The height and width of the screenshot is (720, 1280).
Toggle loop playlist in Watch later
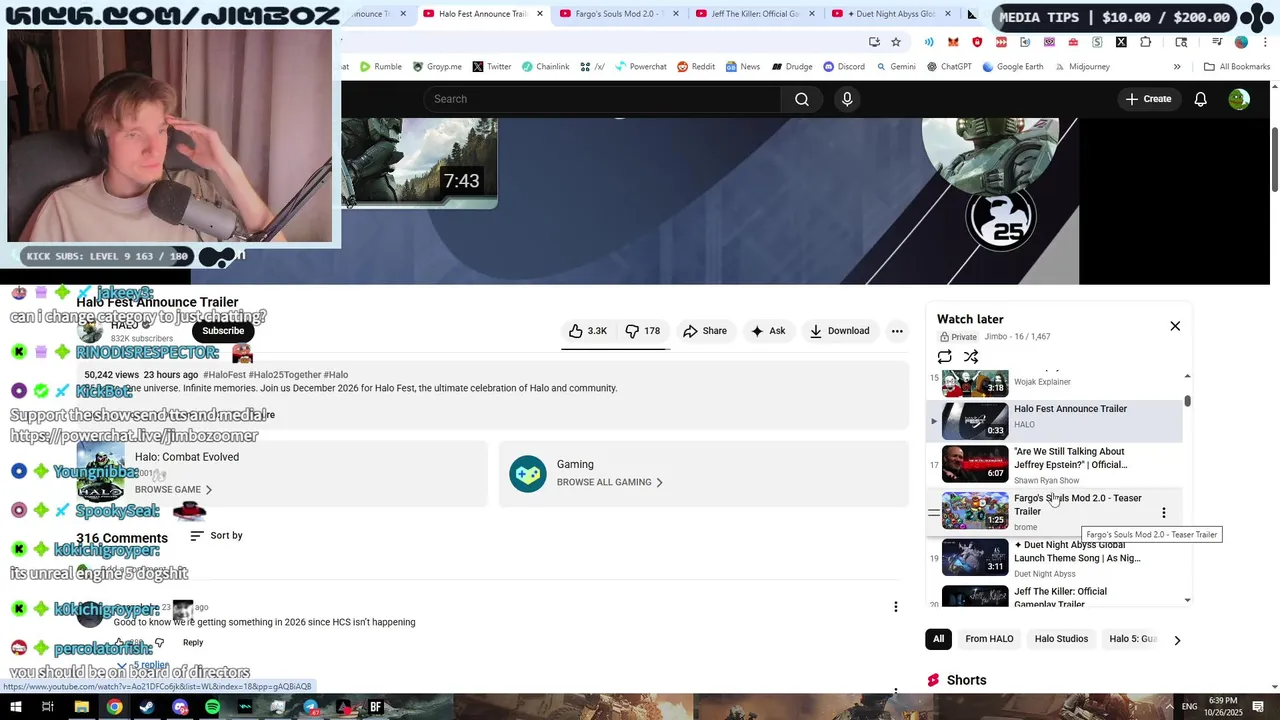pyautogui.click(x=945, y=357)
